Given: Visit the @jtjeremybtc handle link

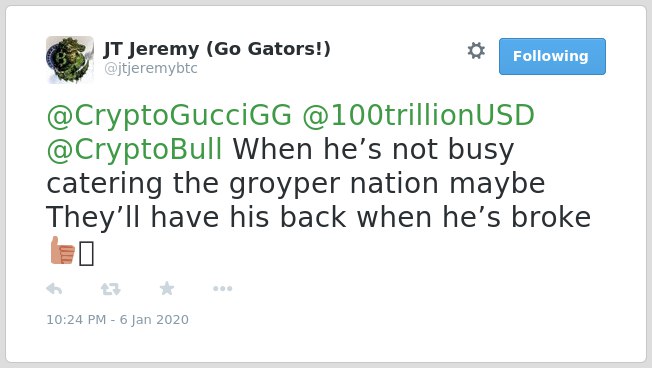Looking at the screenshot, I should point(151,68).
